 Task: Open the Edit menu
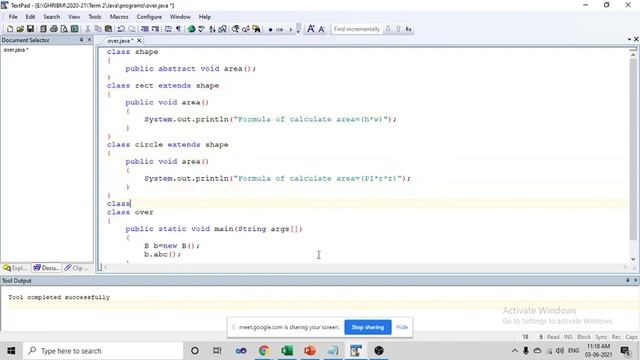click(31, 17)
